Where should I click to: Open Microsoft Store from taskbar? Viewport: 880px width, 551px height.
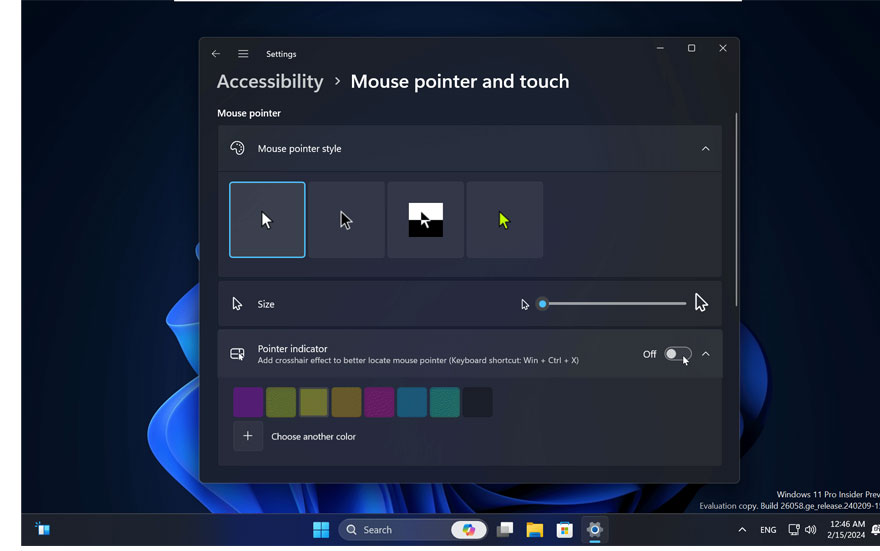565,530
